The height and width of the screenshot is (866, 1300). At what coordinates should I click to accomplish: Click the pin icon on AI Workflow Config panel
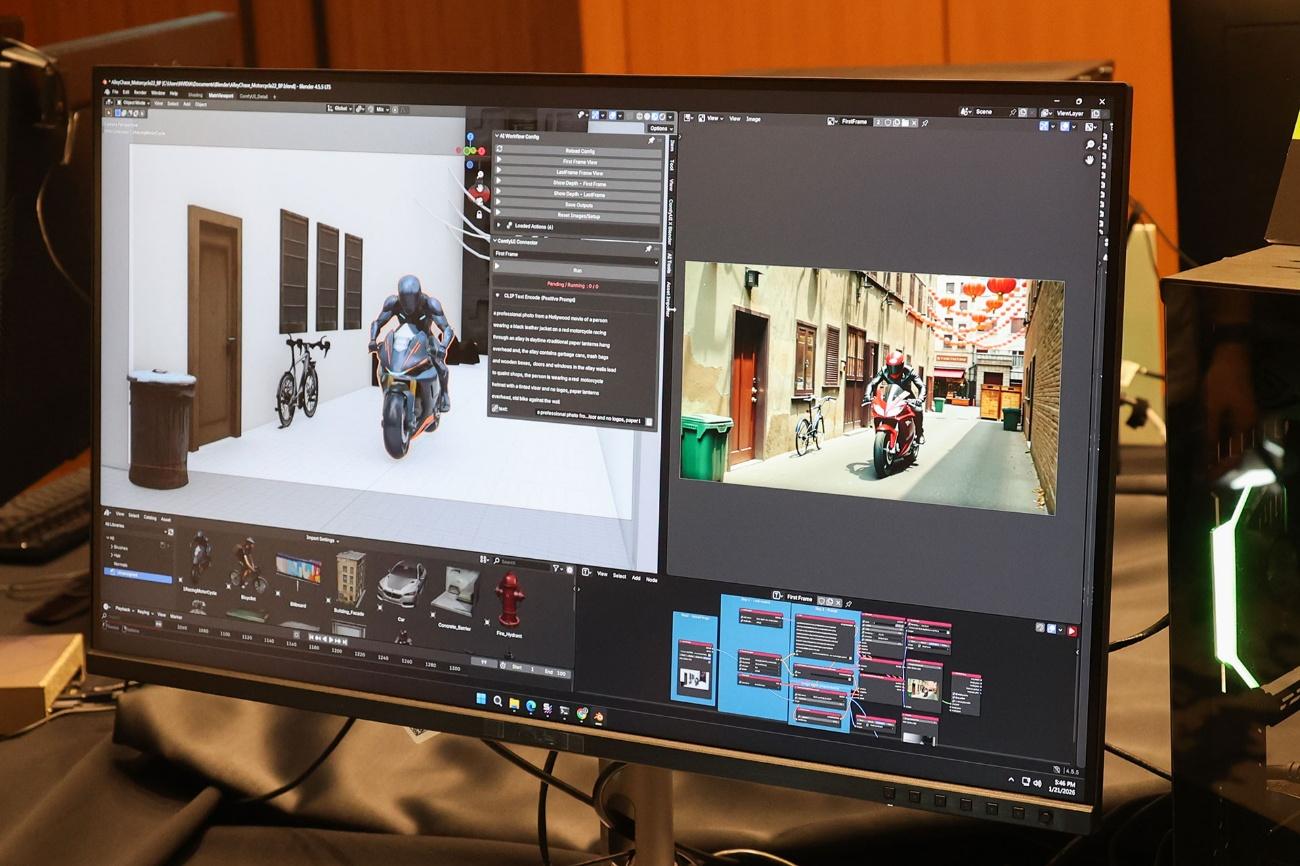click(x=651, y=140)
